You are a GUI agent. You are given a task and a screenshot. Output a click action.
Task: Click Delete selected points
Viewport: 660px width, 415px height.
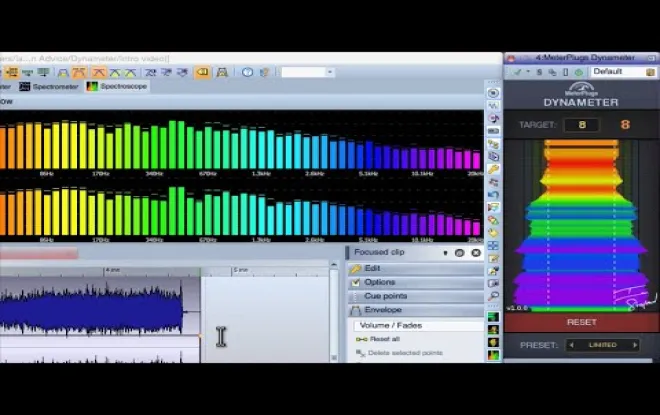click(x=399, y=353)
